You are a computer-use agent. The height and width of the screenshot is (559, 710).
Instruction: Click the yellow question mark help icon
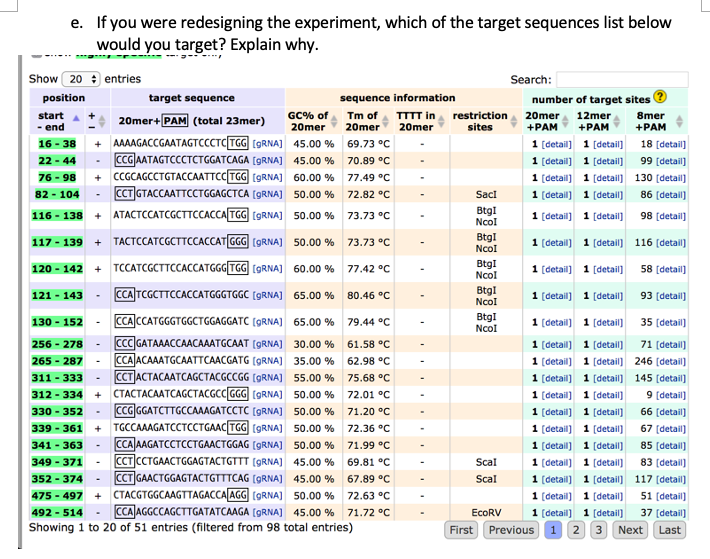pos(660,96)
